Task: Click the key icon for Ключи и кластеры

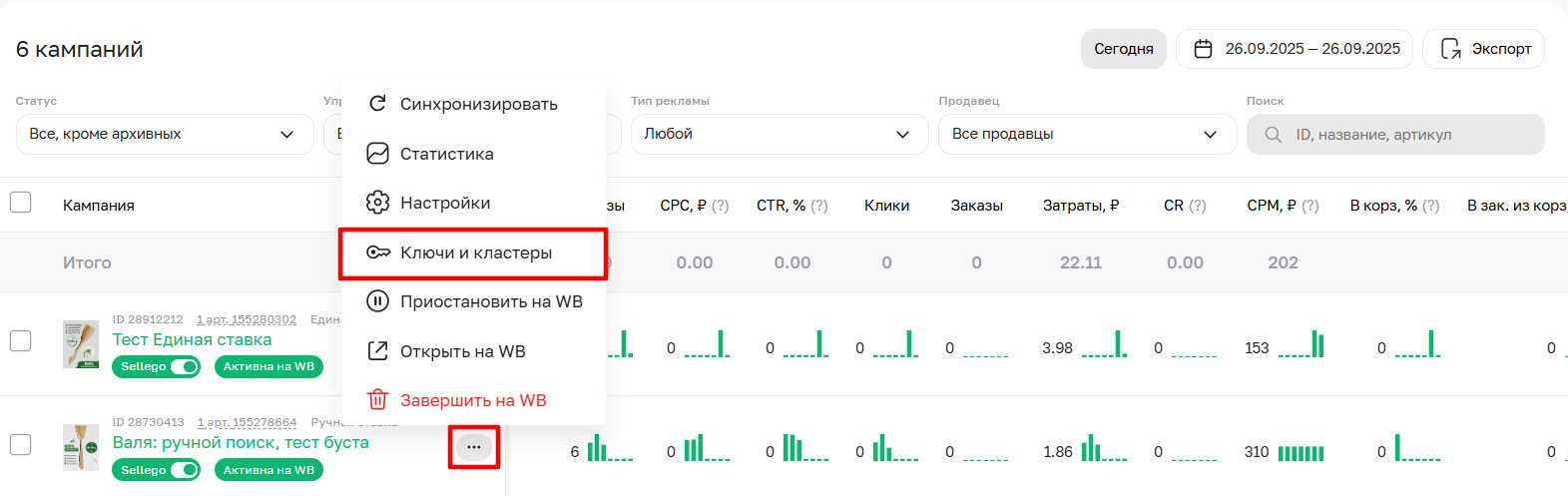Action: (x=378, y=252)
